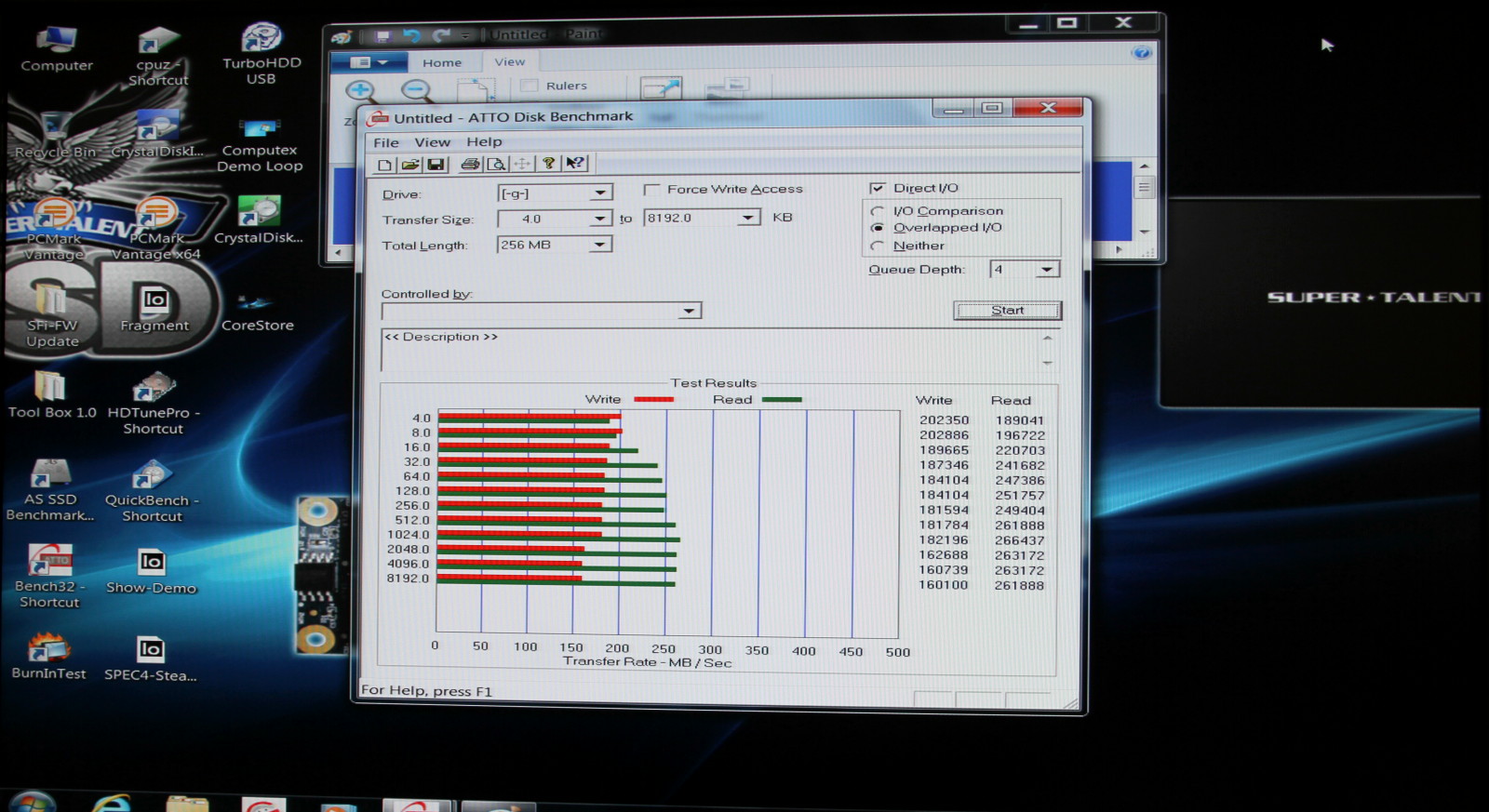Open the File menu in ATTO
Screen dimensions: 1489x812
386,142
